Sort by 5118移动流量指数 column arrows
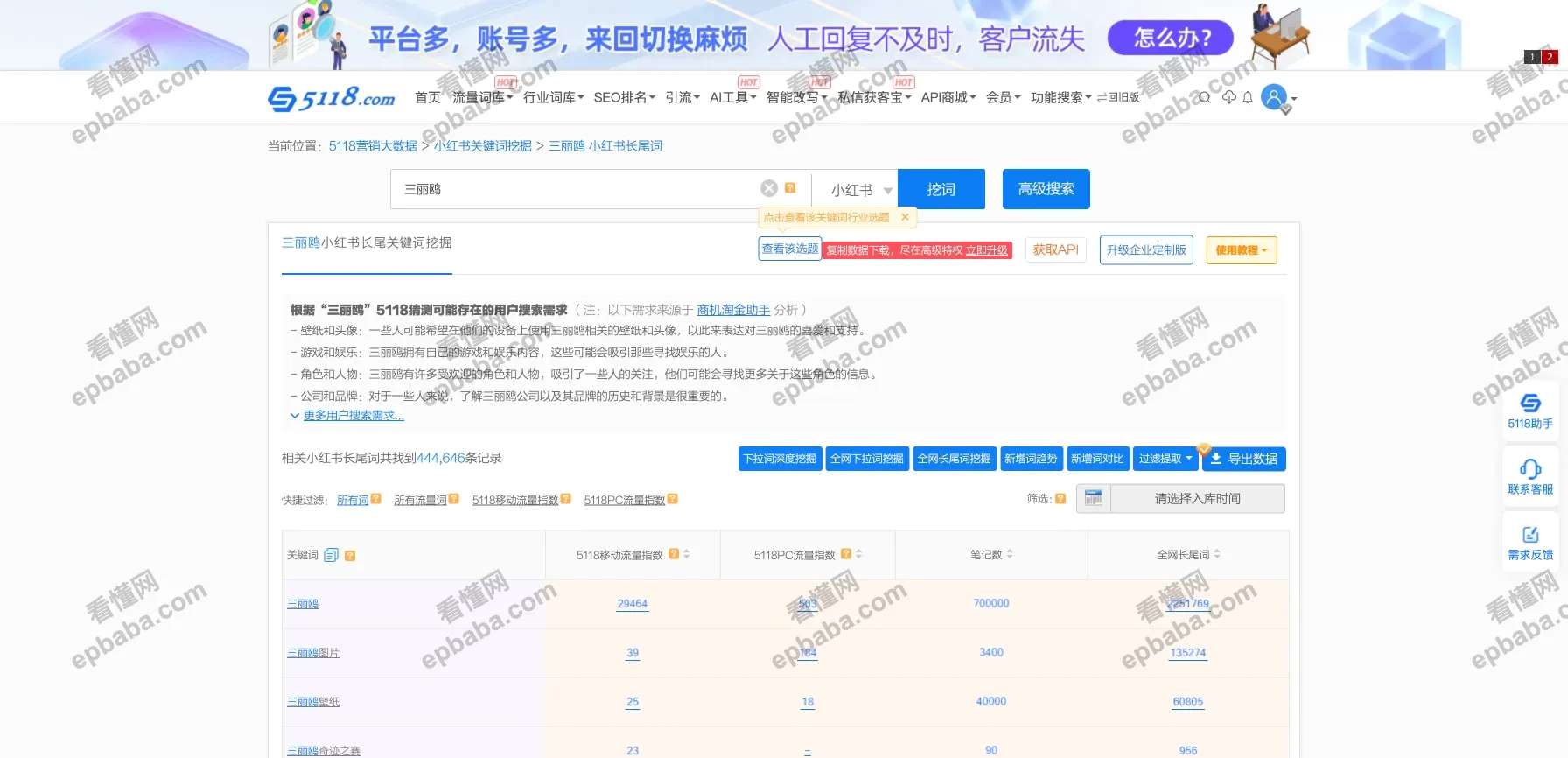The height and width of the screenshot is (758, 1568). [x=687, y=554]
